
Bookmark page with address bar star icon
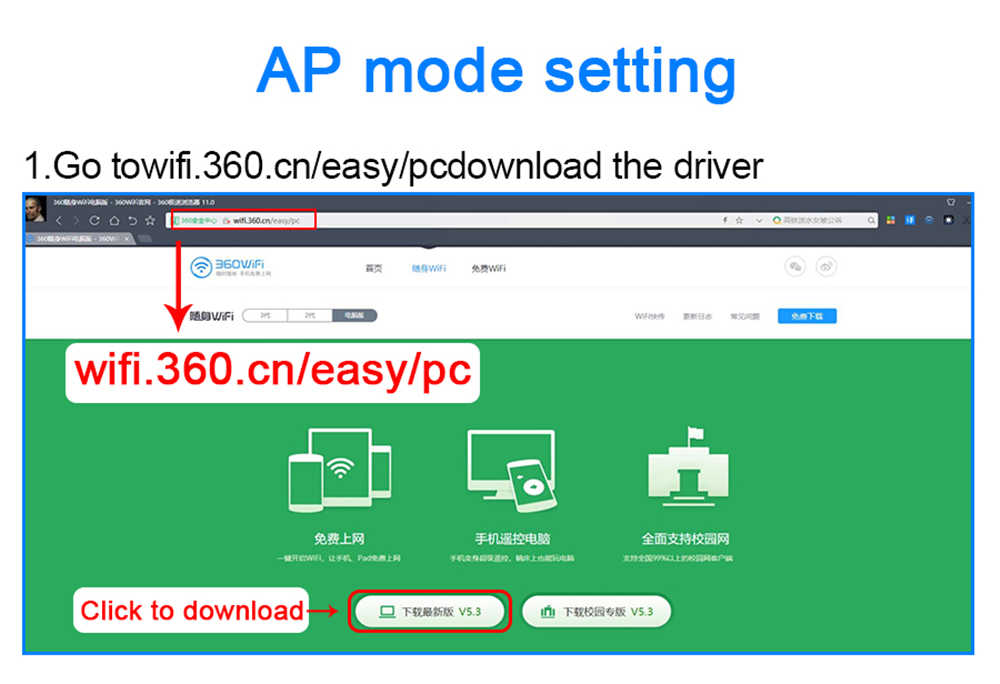(739, 220)
